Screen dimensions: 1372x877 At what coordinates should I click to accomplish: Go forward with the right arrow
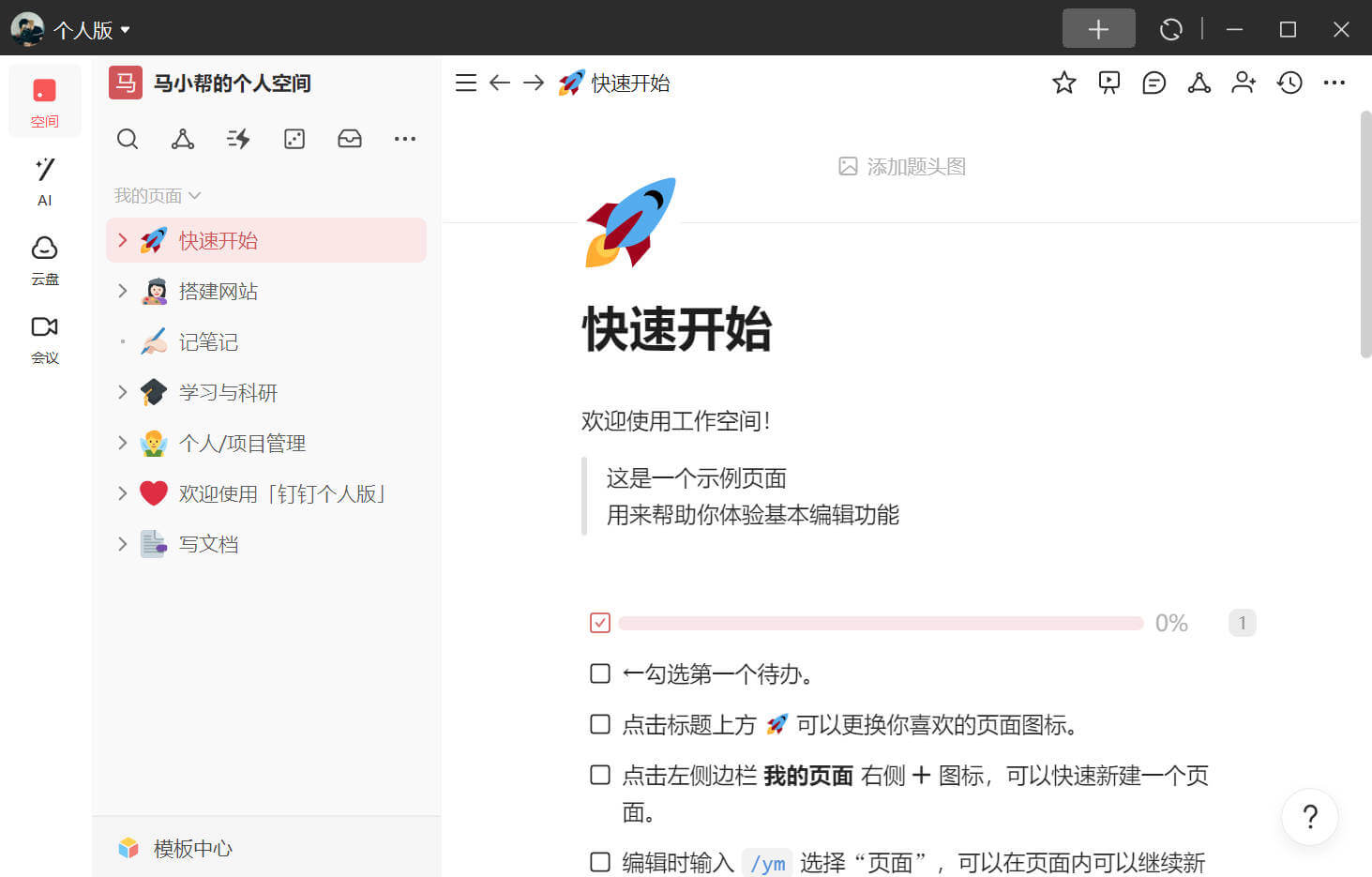coord(534,83)
